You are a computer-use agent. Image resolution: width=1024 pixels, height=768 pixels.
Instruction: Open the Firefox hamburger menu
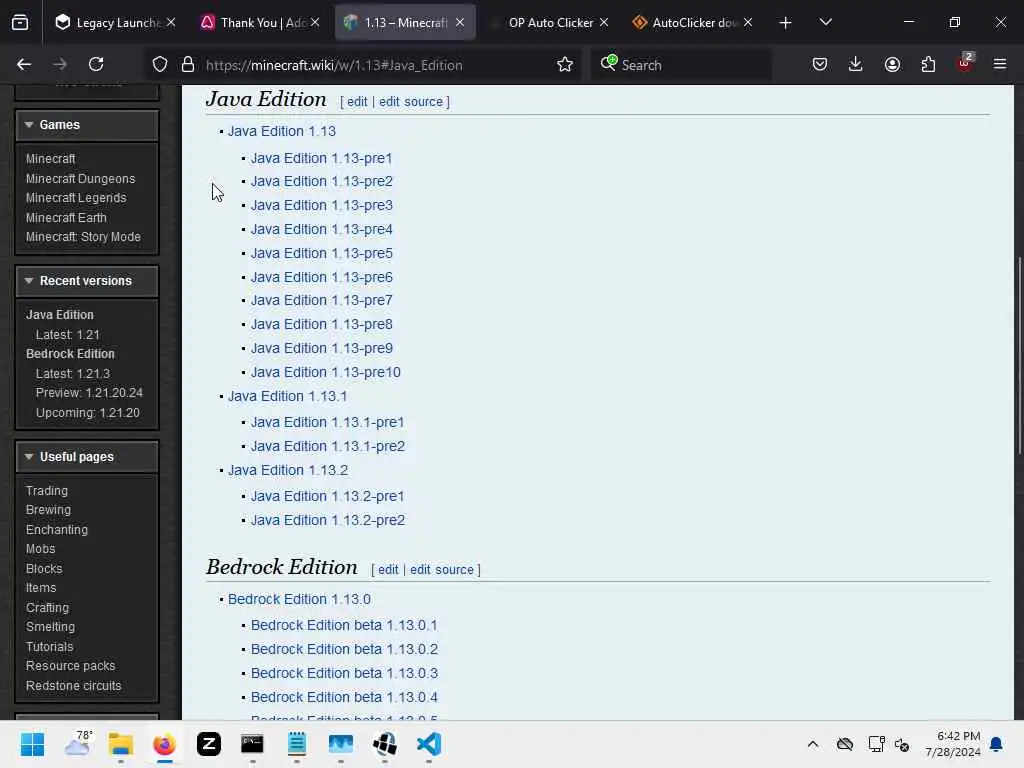[x=1000, y=64]
